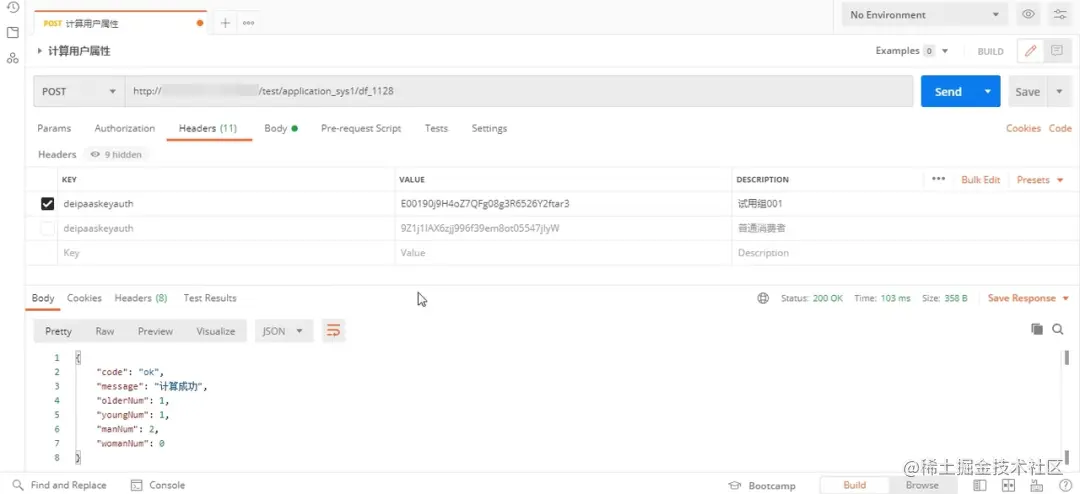Open tab options three-dot menu
Screen dimensions: 1080x494
tap(249, 23)
